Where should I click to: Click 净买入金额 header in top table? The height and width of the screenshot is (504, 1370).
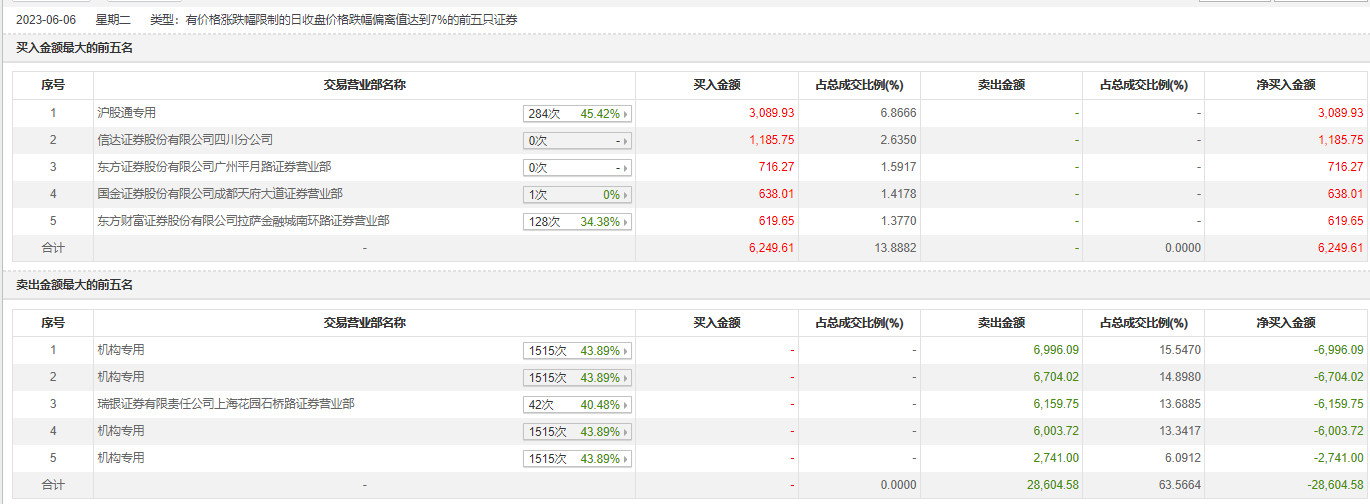click(1285, 85)
